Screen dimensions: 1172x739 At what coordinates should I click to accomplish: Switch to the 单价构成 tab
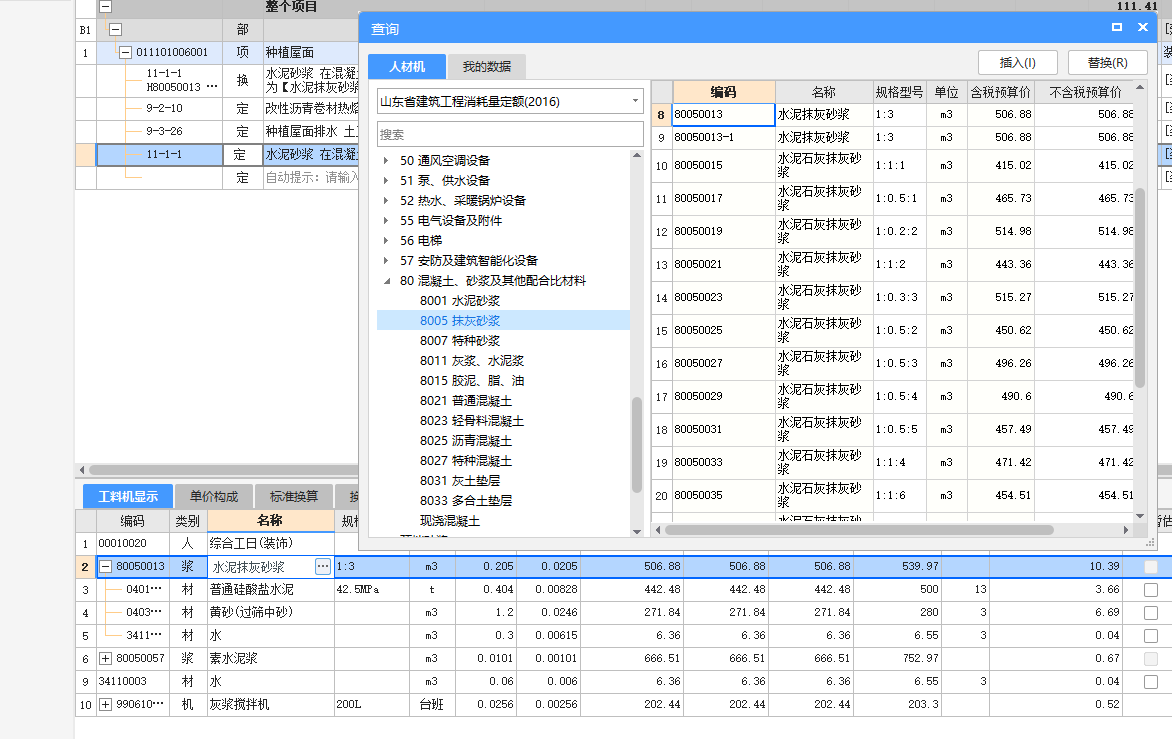click(x=214, y=496)
